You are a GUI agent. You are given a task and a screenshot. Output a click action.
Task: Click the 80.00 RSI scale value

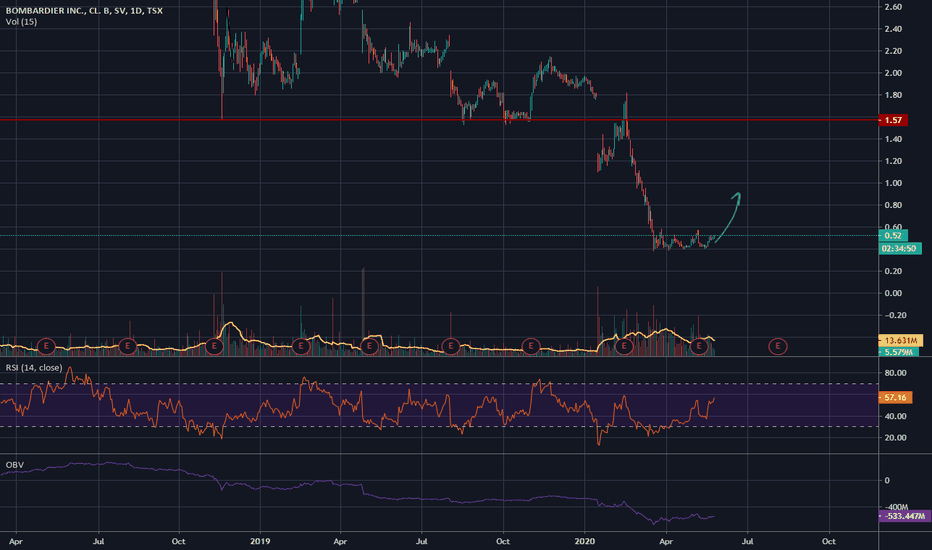click(x=895, y=373)
